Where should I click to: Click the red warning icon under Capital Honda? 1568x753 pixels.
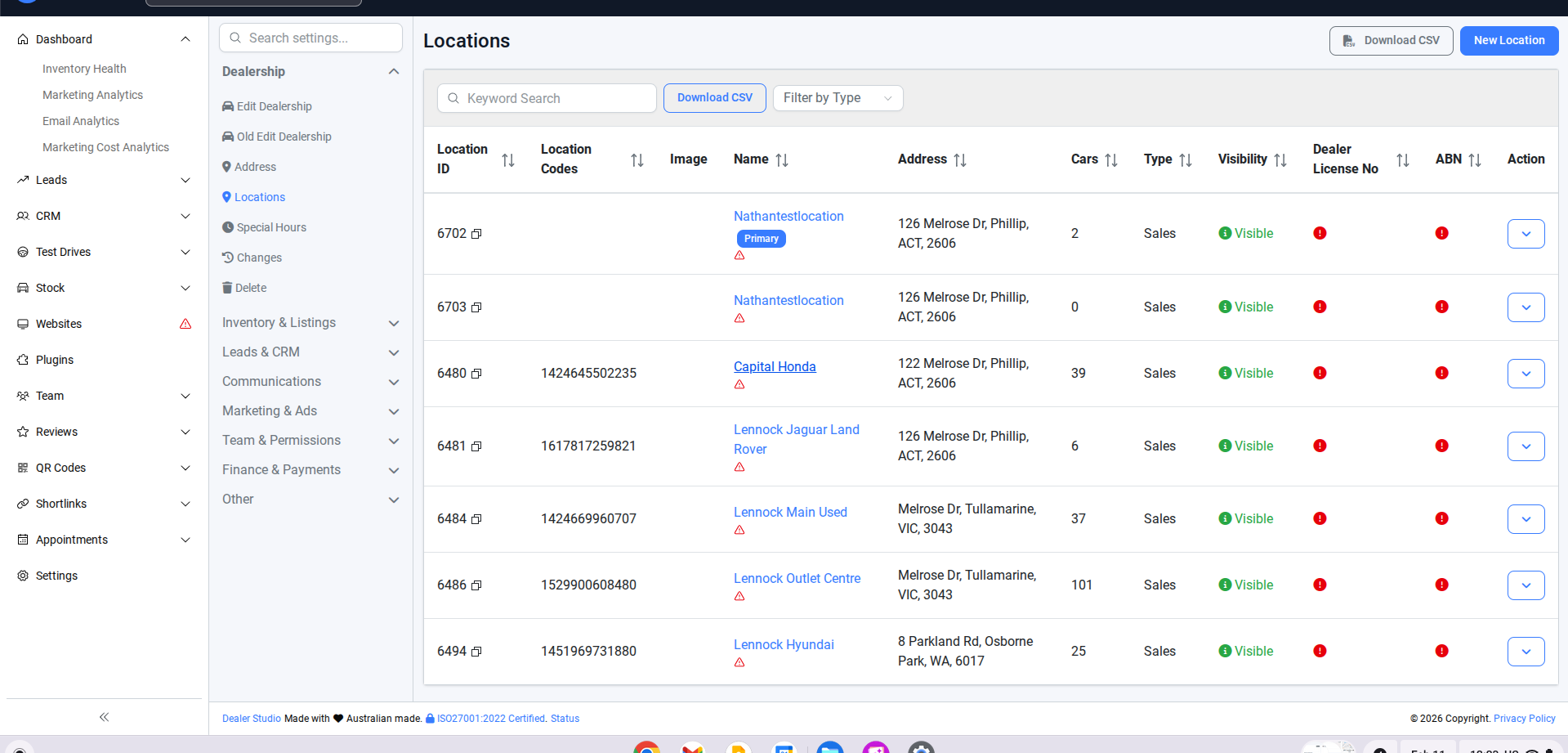739,385
